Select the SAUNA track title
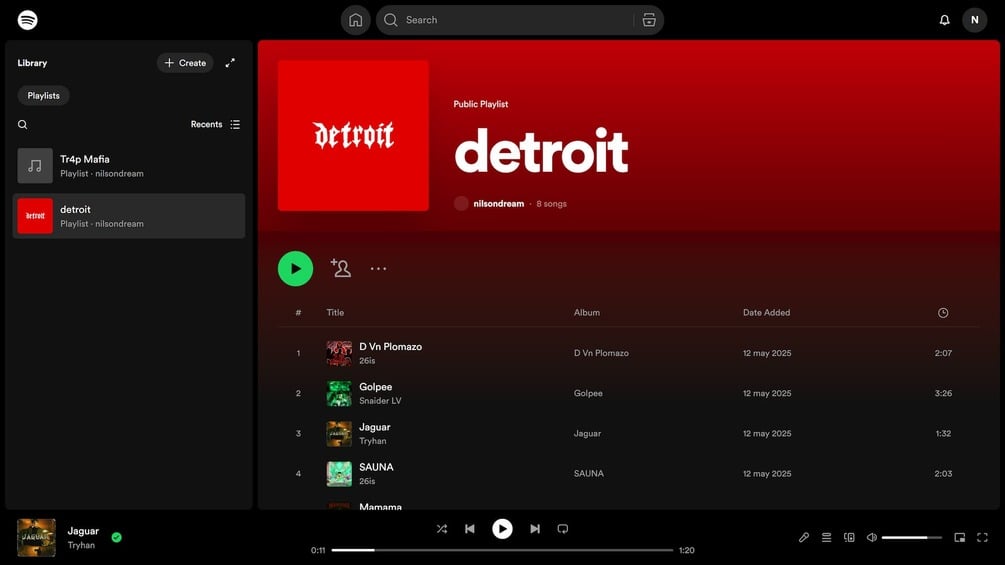This screenshot has width=1005, height=565. click(x=376, y=467)
